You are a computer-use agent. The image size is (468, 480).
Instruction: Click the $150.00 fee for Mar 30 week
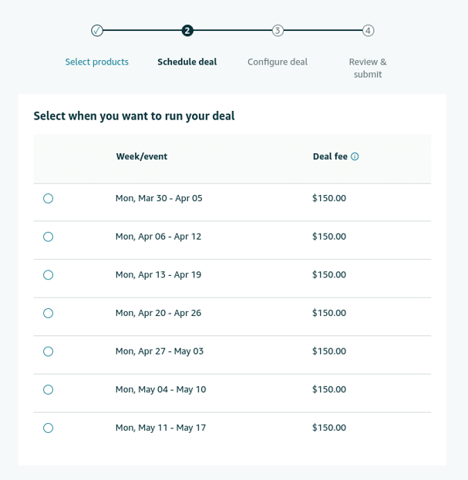pos(329,198)
